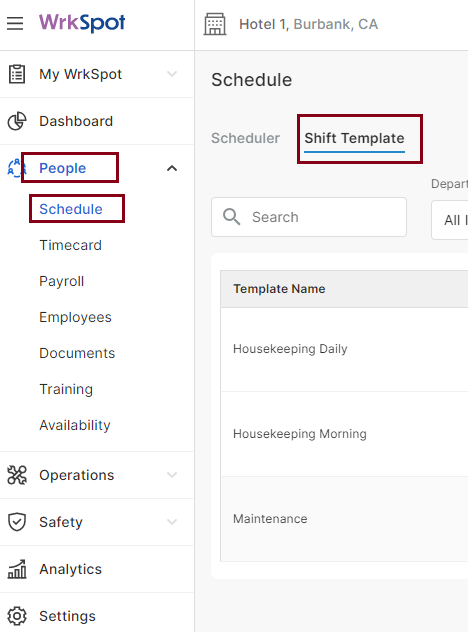
Task: Open the Housekeeping Morning template row
Action: (x=344, y=434)
